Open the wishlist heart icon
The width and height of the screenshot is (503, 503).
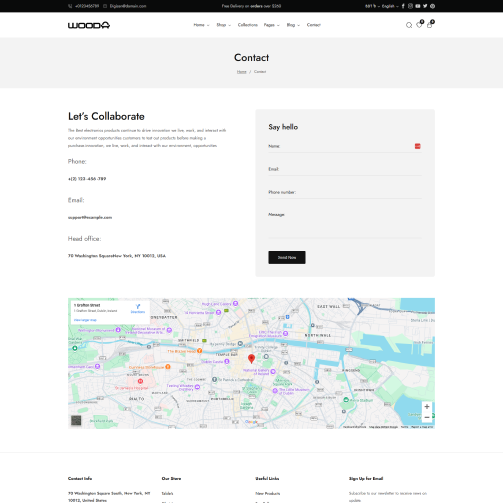pyautogui.click(x=419, y=25)
